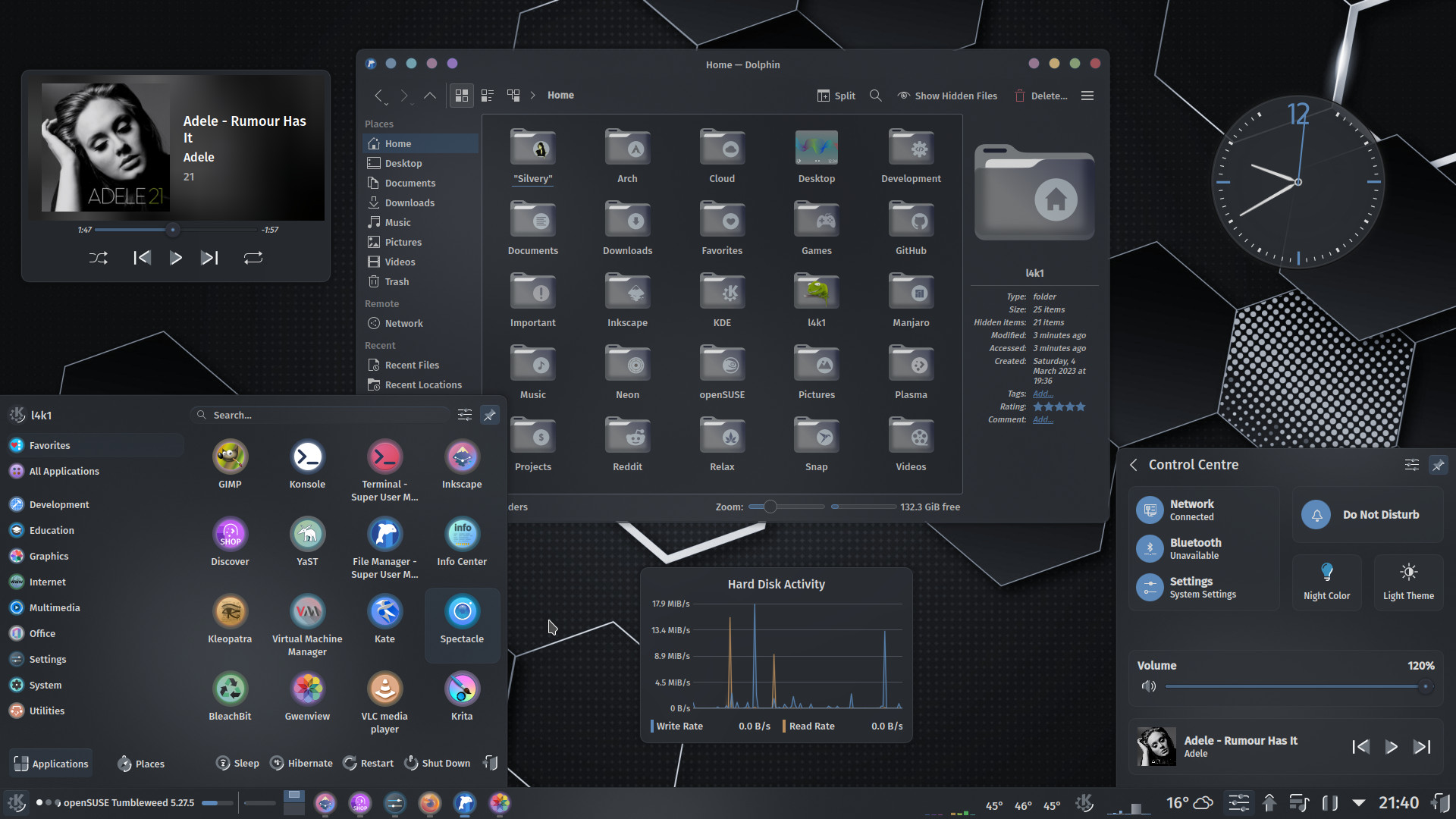Click the Split view button
Viewport: 1456px width, 819px height.
pos(836,96)
